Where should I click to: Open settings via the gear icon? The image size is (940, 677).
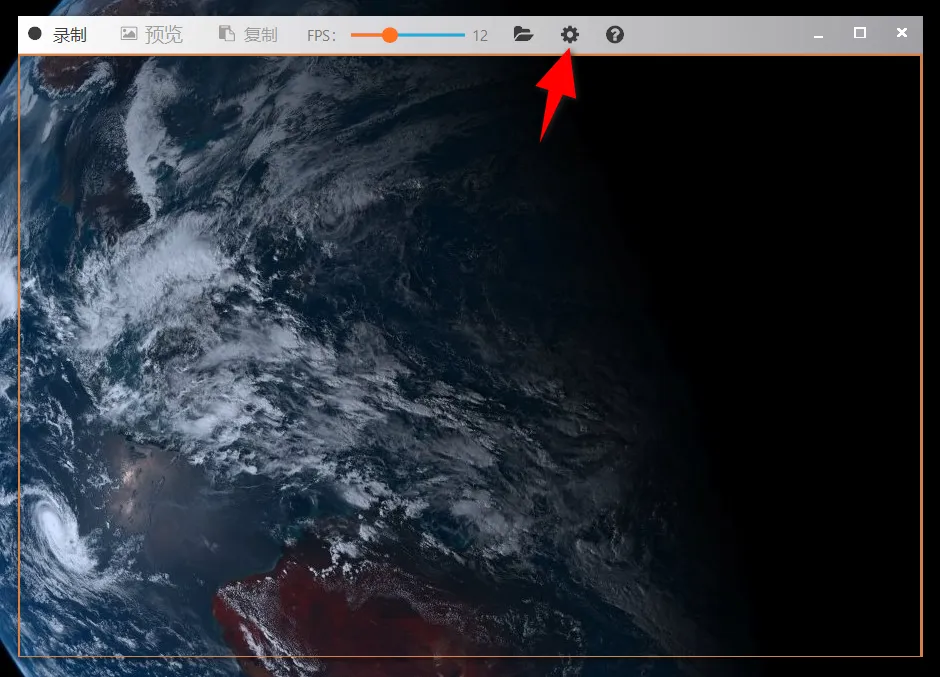click(x=570, y=34)
